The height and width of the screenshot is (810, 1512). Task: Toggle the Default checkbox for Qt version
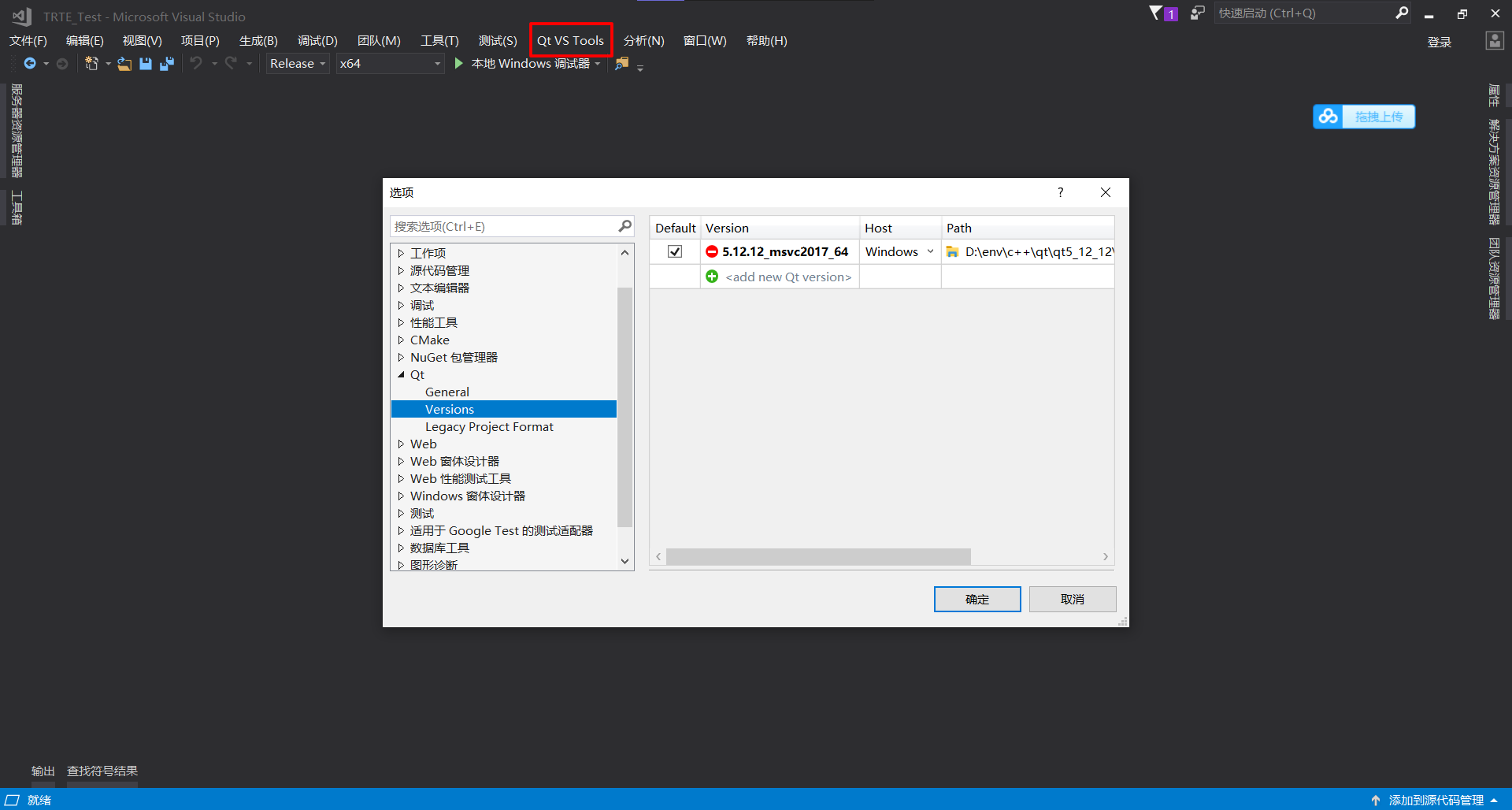tap(675, 251)
